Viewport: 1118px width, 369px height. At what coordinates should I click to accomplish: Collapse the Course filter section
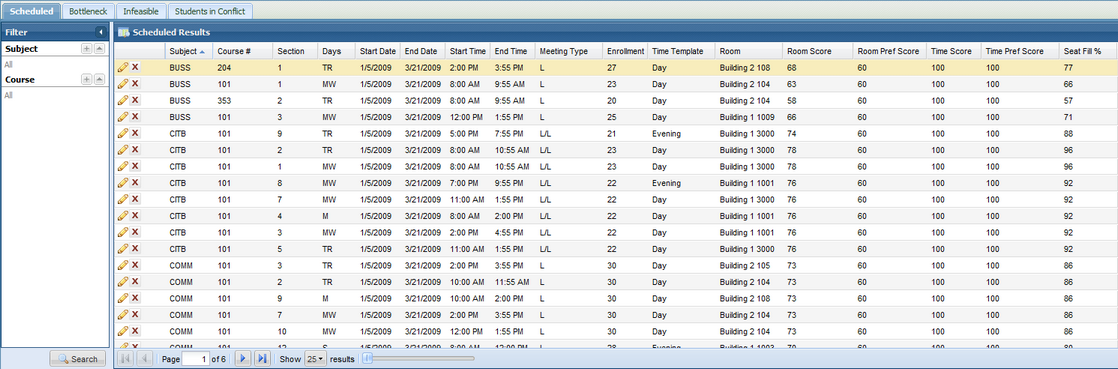pos(99,79)
